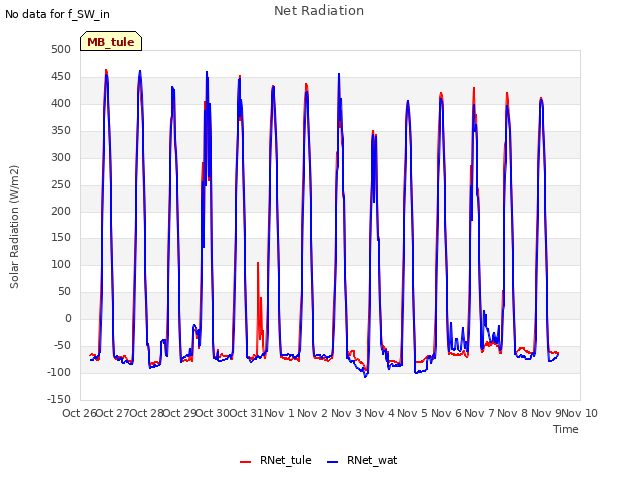The width and height of the screenshot is (640, 480).
Task: Click the -100 y-axis tick label
Action: coord(59,372)
